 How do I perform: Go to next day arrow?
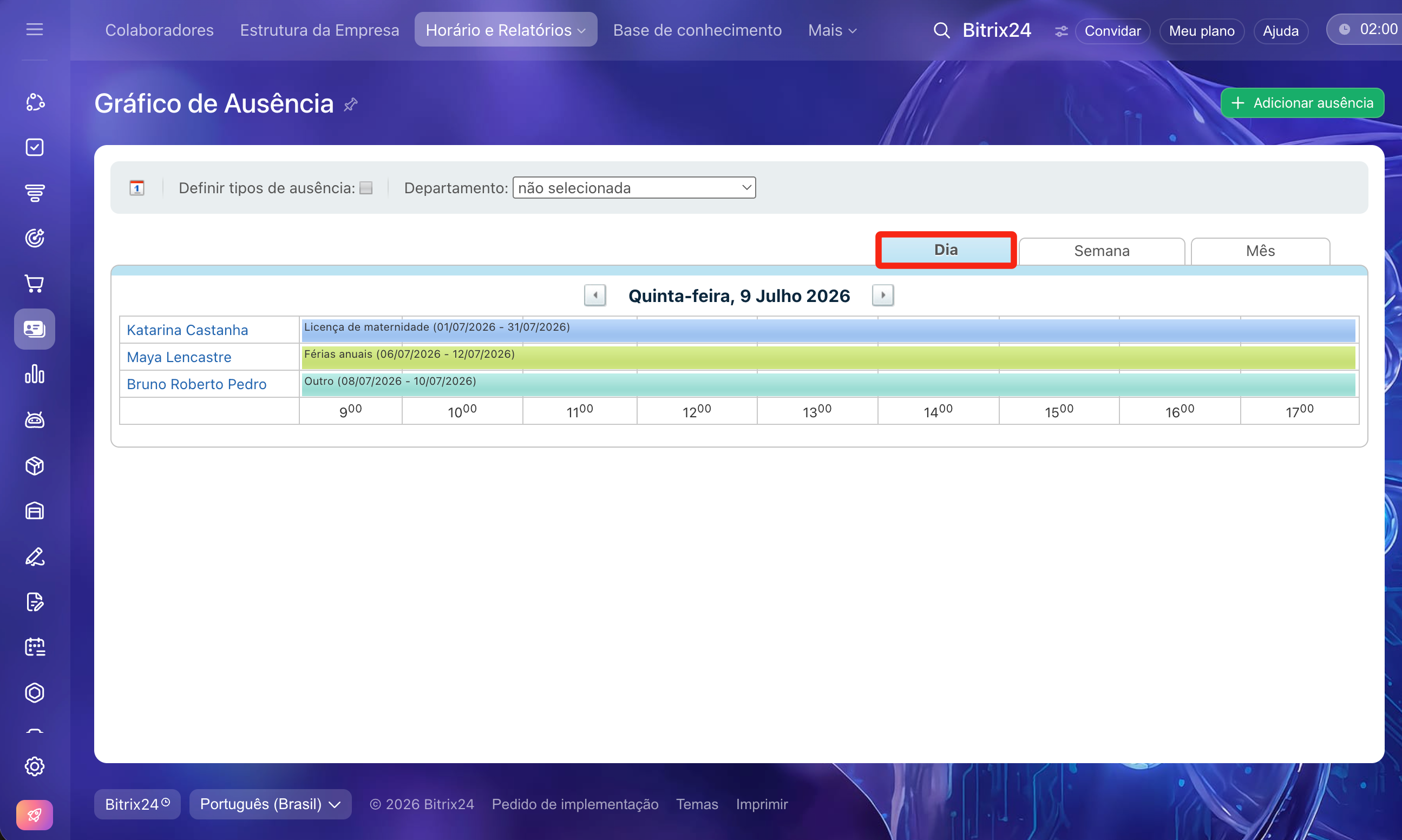(882, 295)
